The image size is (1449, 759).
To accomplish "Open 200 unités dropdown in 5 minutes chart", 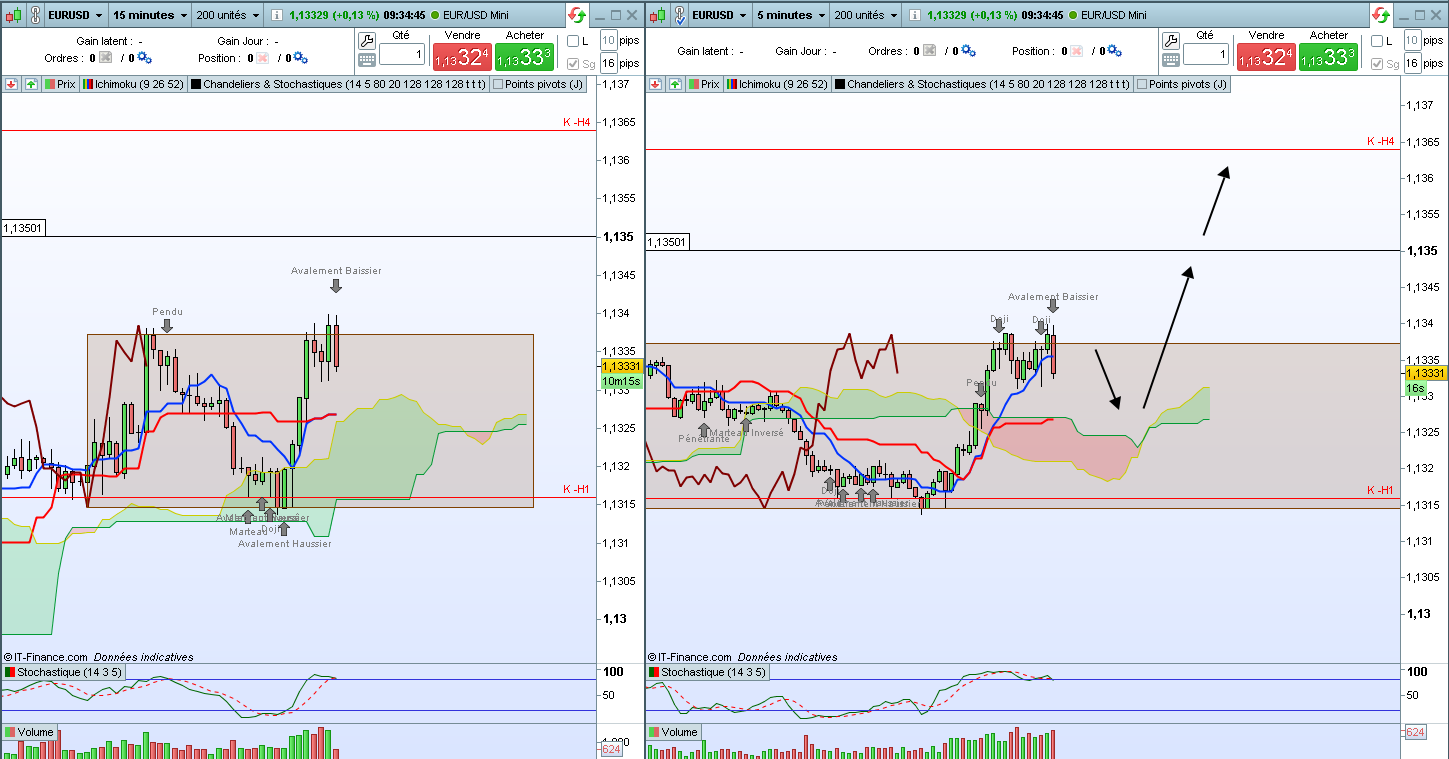I will tap(866, 15).
